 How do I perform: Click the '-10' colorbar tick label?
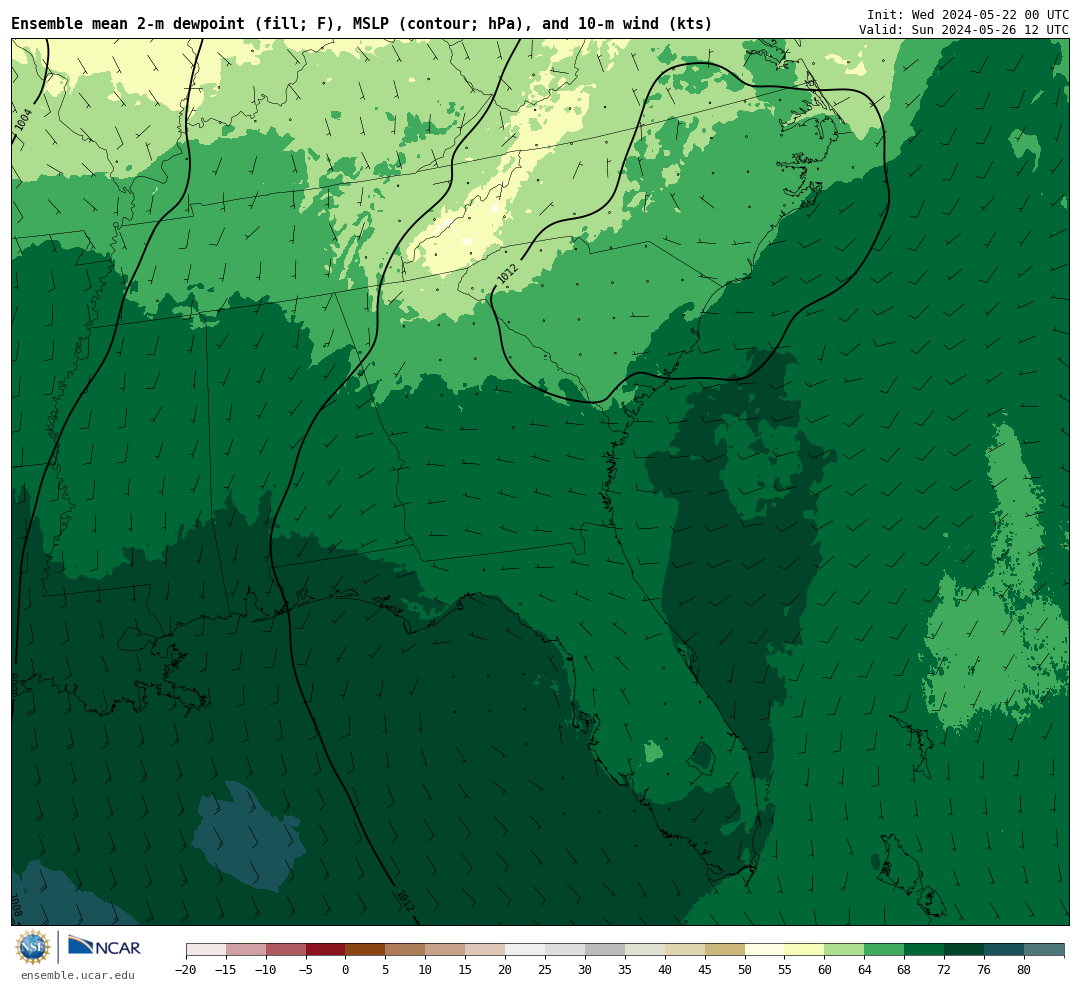(x=266, y=969)
